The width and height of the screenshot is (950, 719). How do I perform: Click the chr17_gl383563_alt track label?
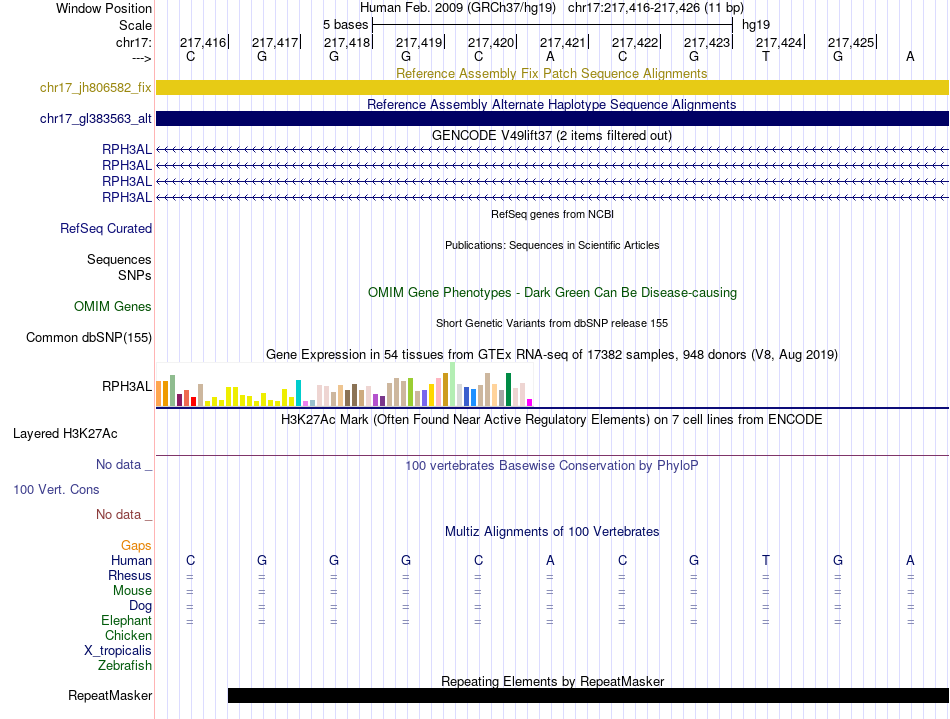(96, 119)
